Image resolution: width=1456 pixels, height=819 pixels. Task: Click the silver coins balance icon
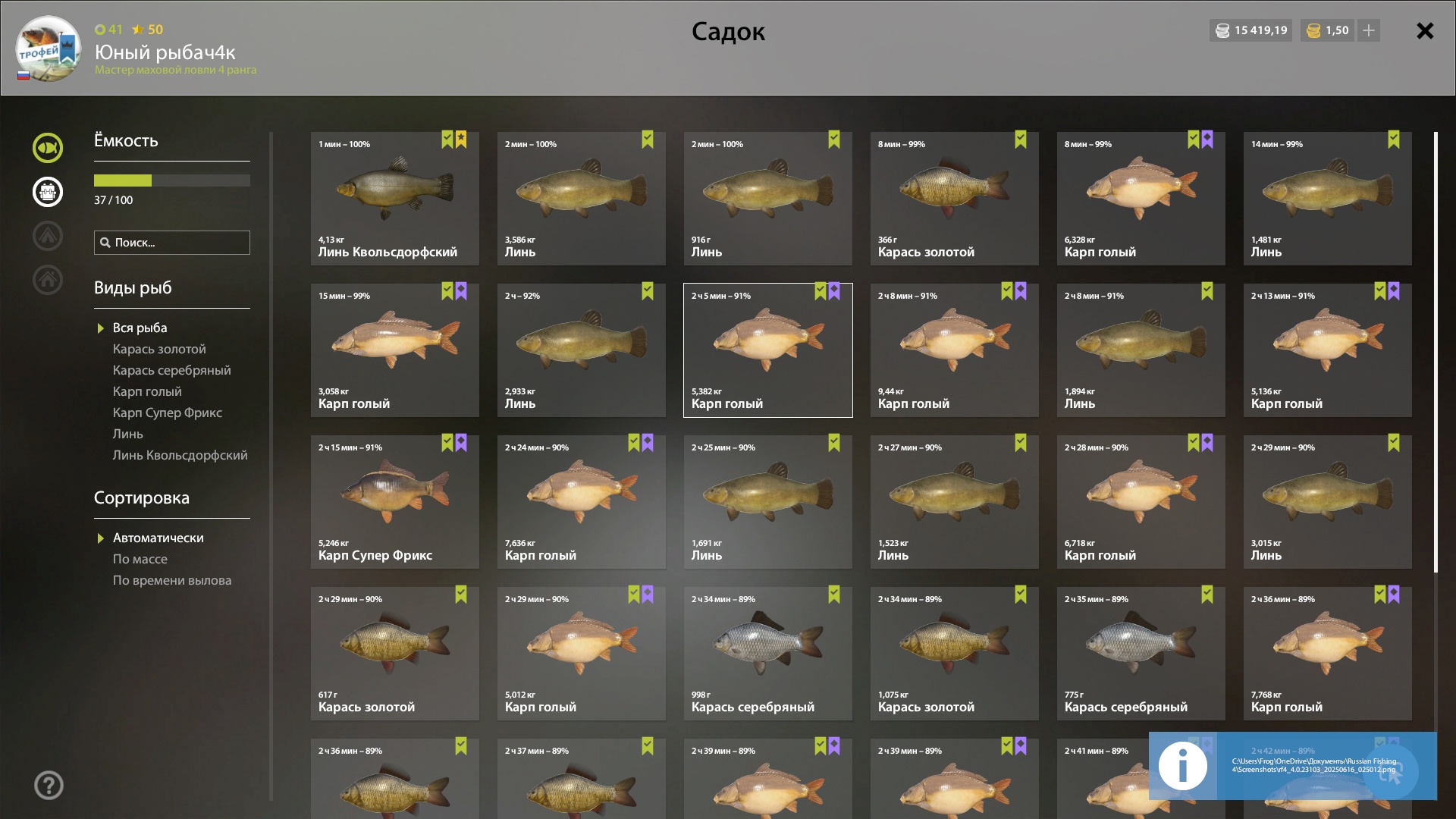pos(1222,30)
